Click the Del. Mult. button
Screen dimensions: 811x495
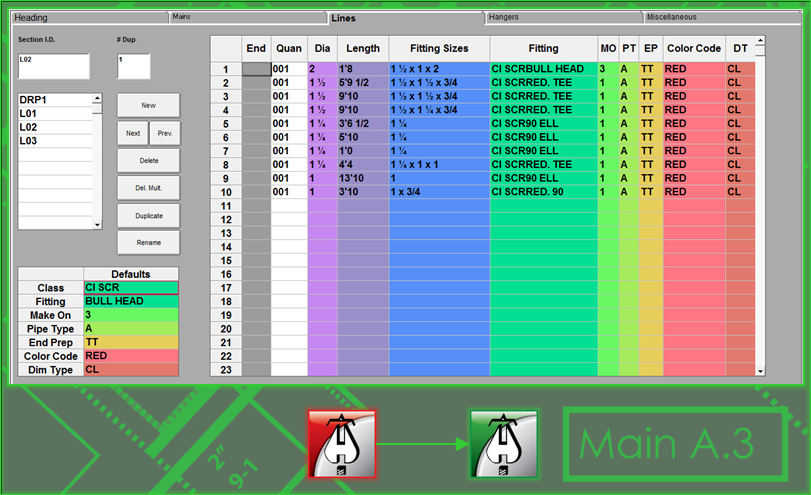(148, 187)
